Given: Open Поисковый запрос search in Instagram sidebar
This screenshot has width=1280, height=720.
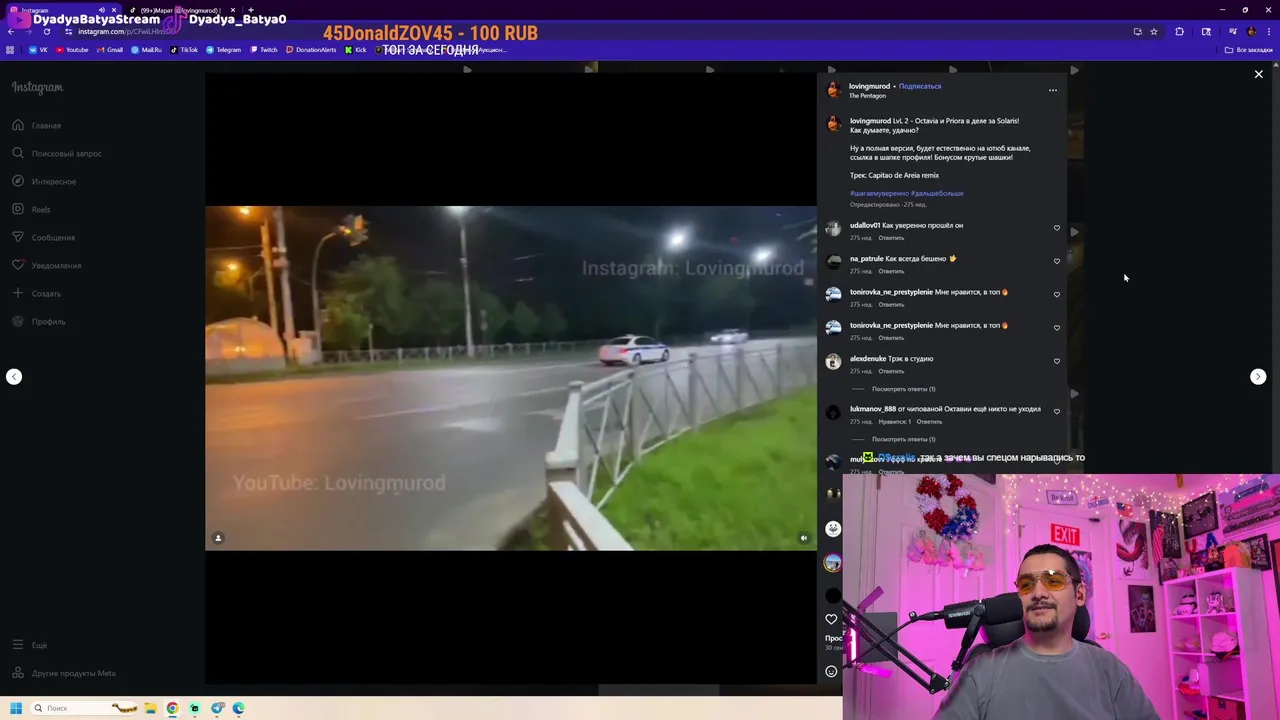Looking at the screenshot, I should point(57,153).
